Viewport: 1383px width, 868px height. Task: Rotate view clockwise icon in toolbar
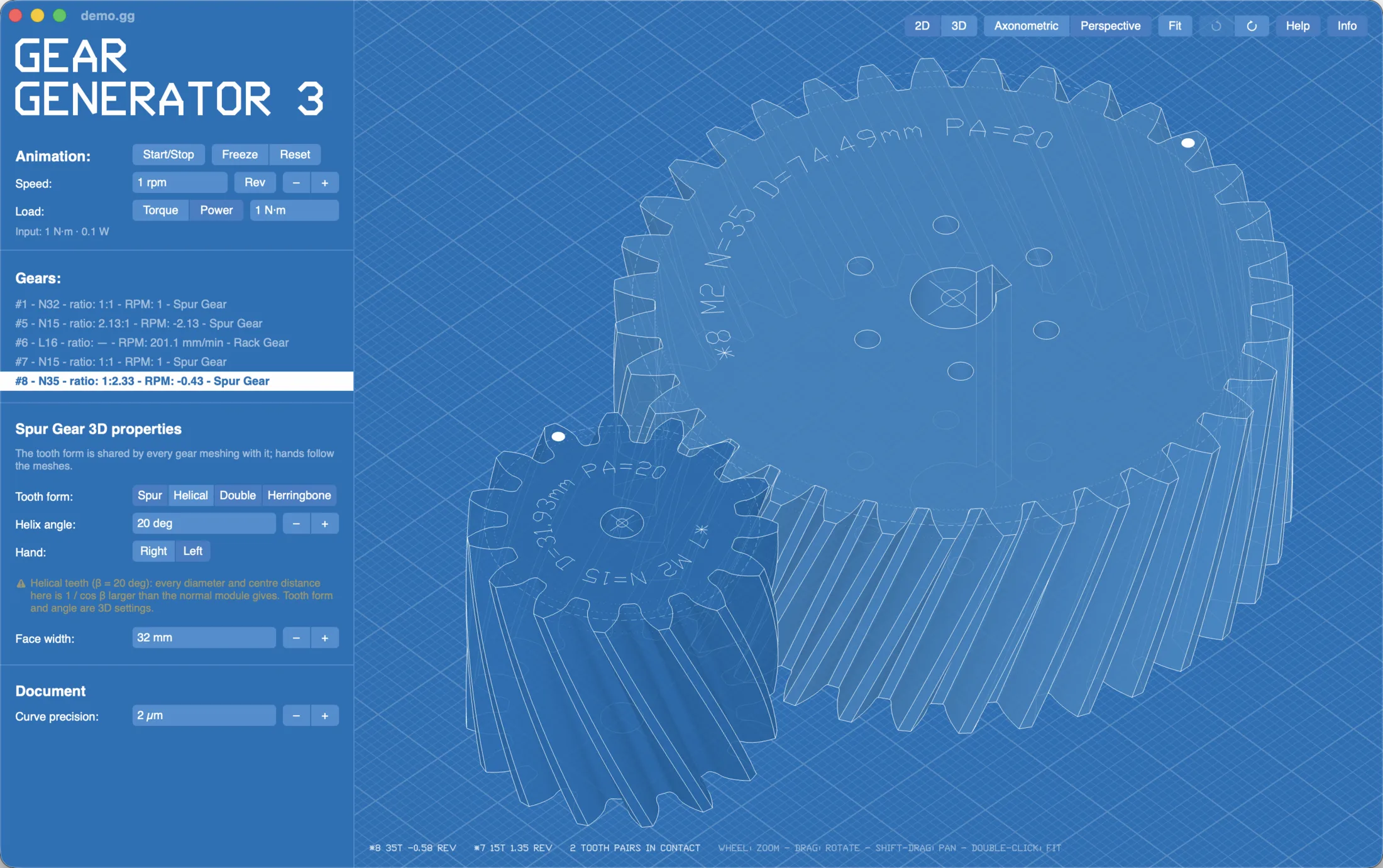click(1251, 26)
